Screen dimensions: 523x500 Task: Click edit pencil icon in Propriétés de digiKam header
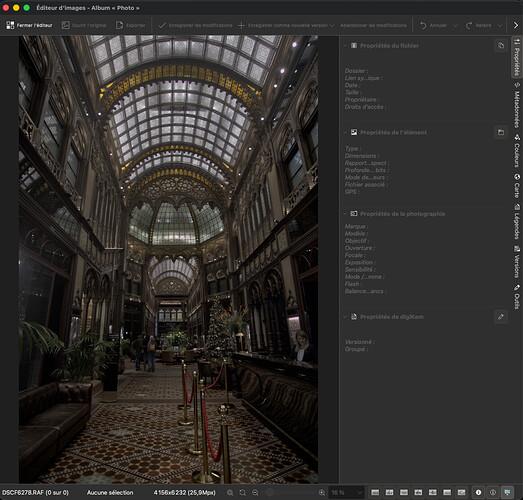(501, 317)
